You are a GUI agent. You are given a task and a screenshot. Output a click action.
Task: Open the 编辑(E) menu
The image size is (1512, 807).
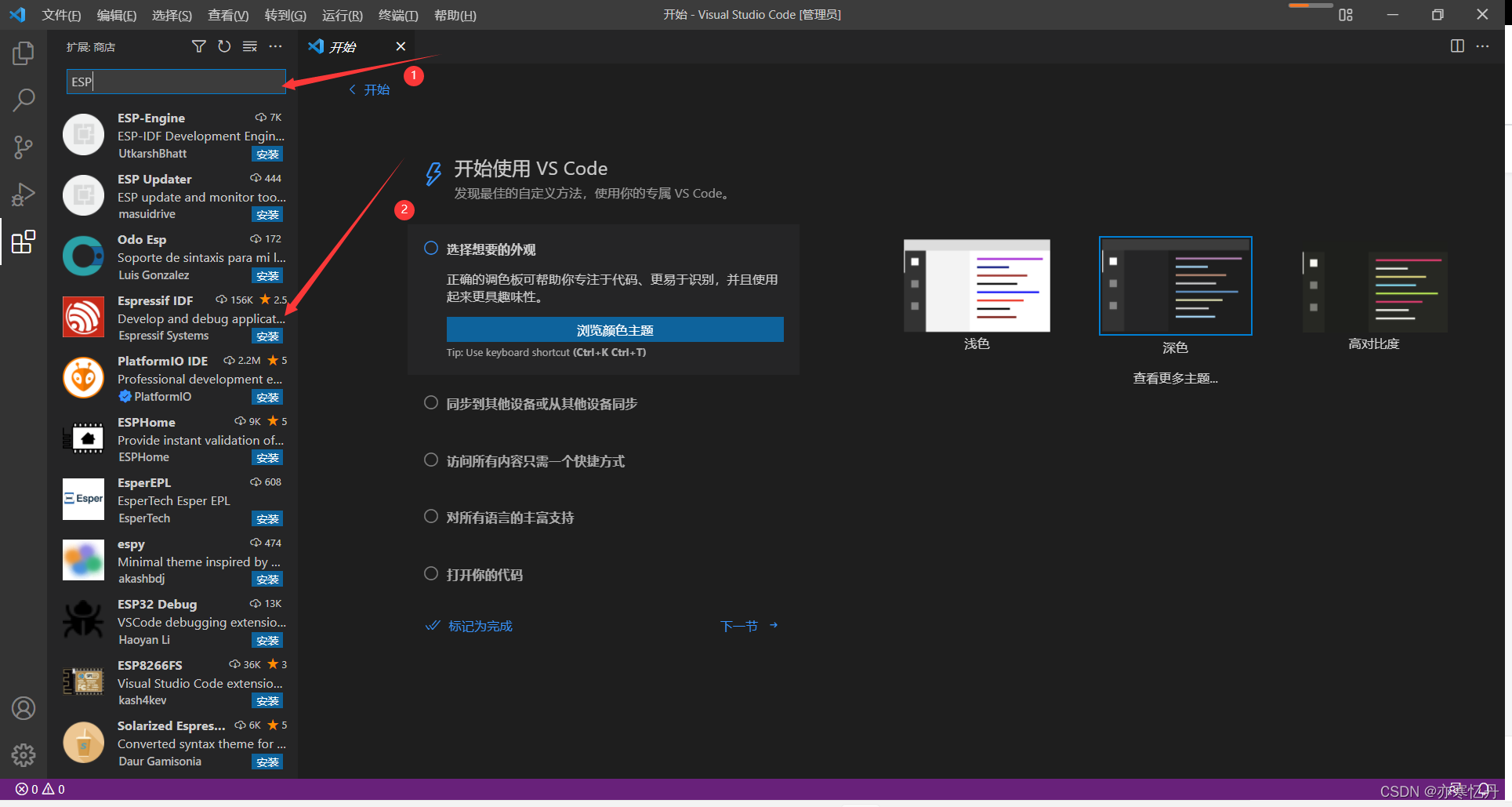pyautogui.click(x=116, y=15)
